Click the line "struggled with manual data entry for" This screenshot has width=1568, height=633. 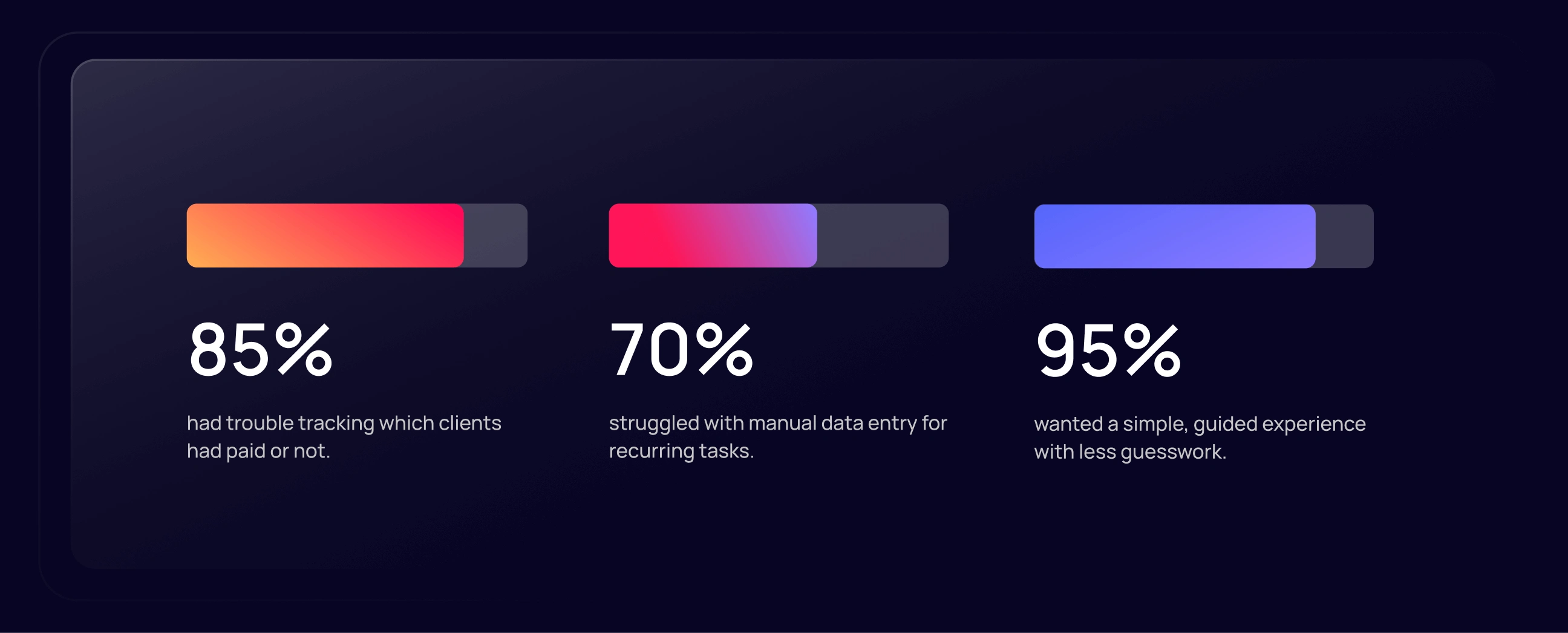click(778, 423)
